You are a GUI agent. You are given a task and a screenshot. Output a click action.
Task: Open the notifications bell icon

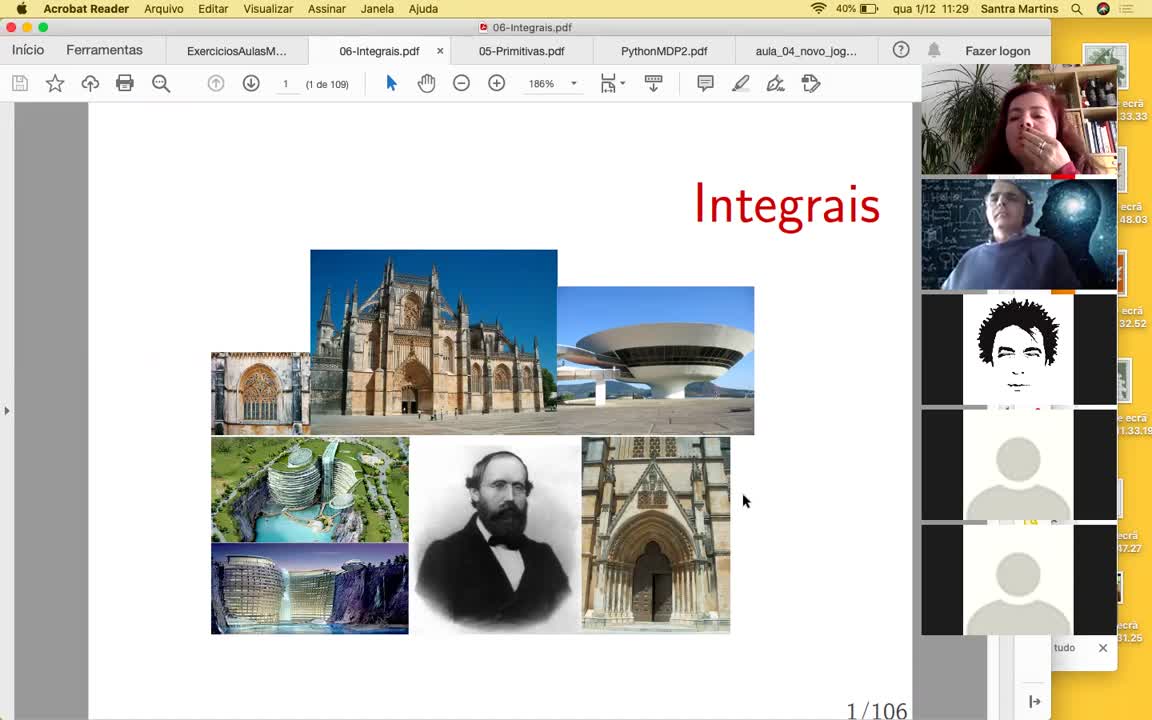click(934, 50)
